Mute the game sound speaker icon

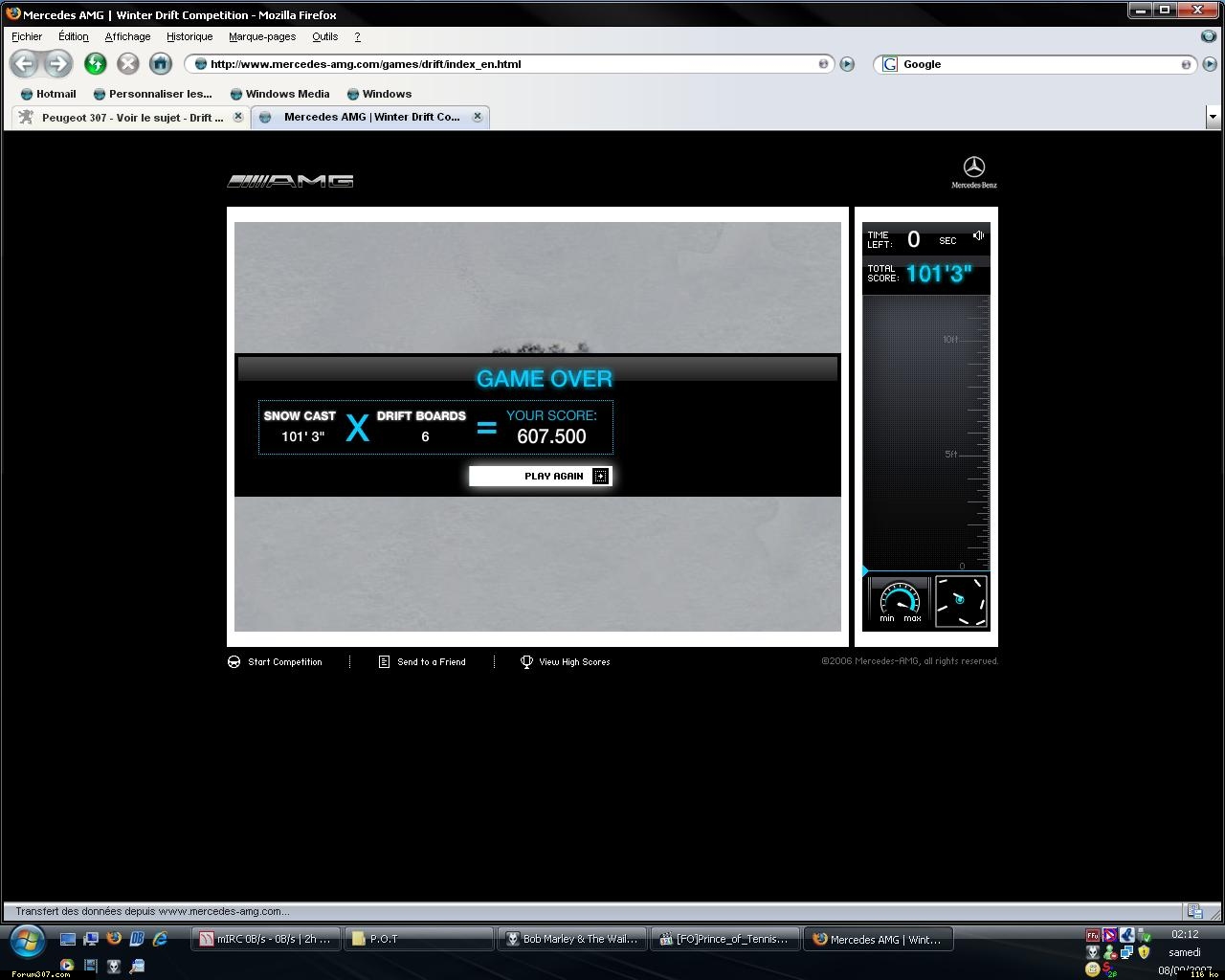(x=978, y=235)
